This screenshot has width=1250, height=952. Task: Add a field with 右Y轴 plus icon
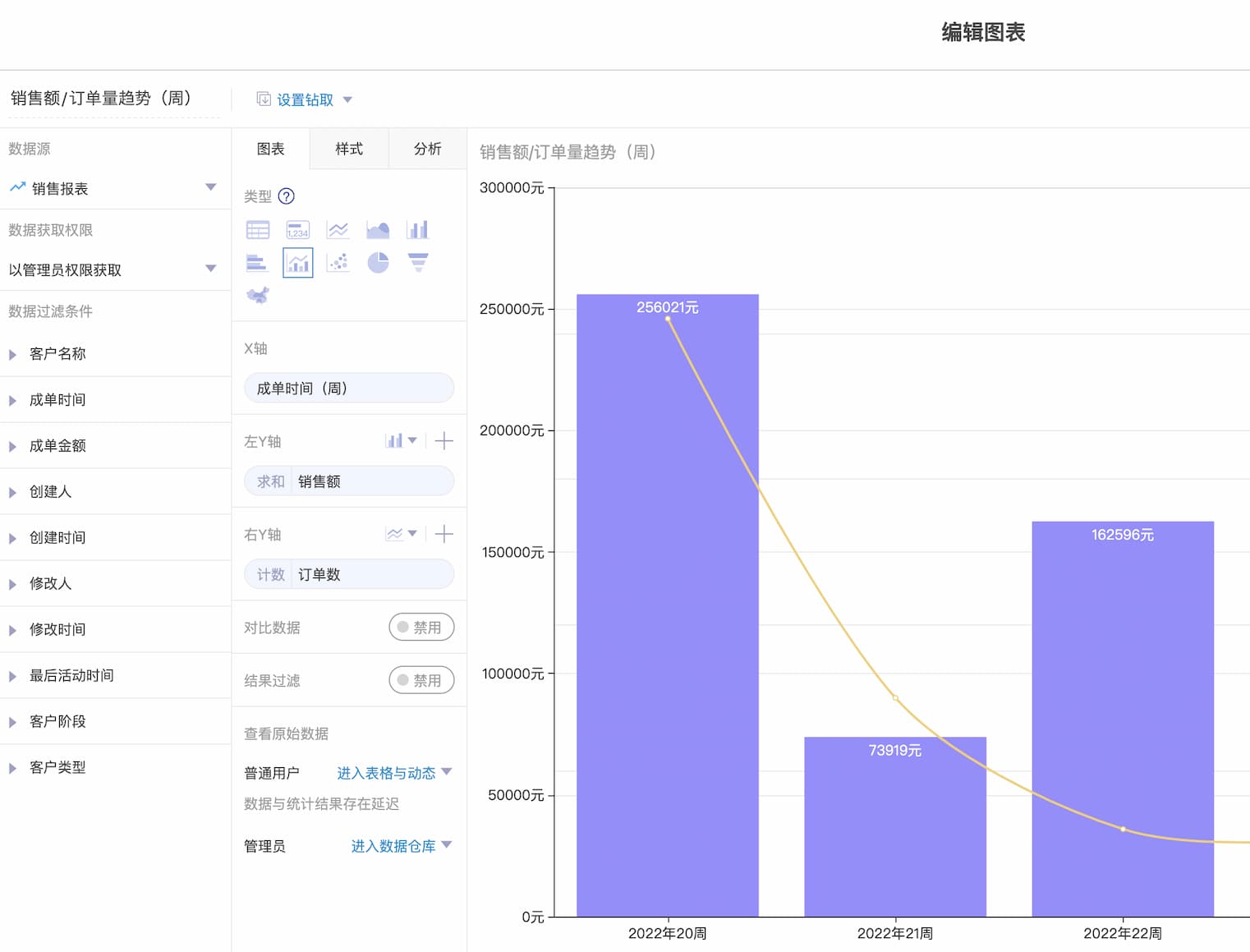coord(443,534)
